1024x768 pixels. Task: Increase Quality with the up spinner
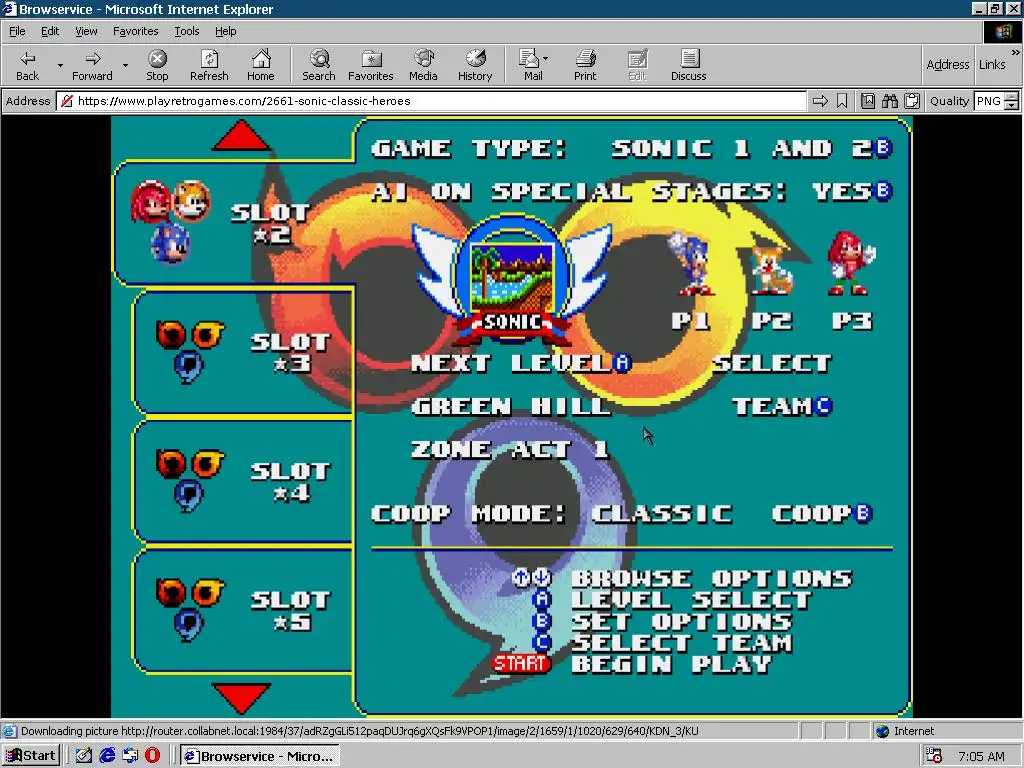point(1012,97)
